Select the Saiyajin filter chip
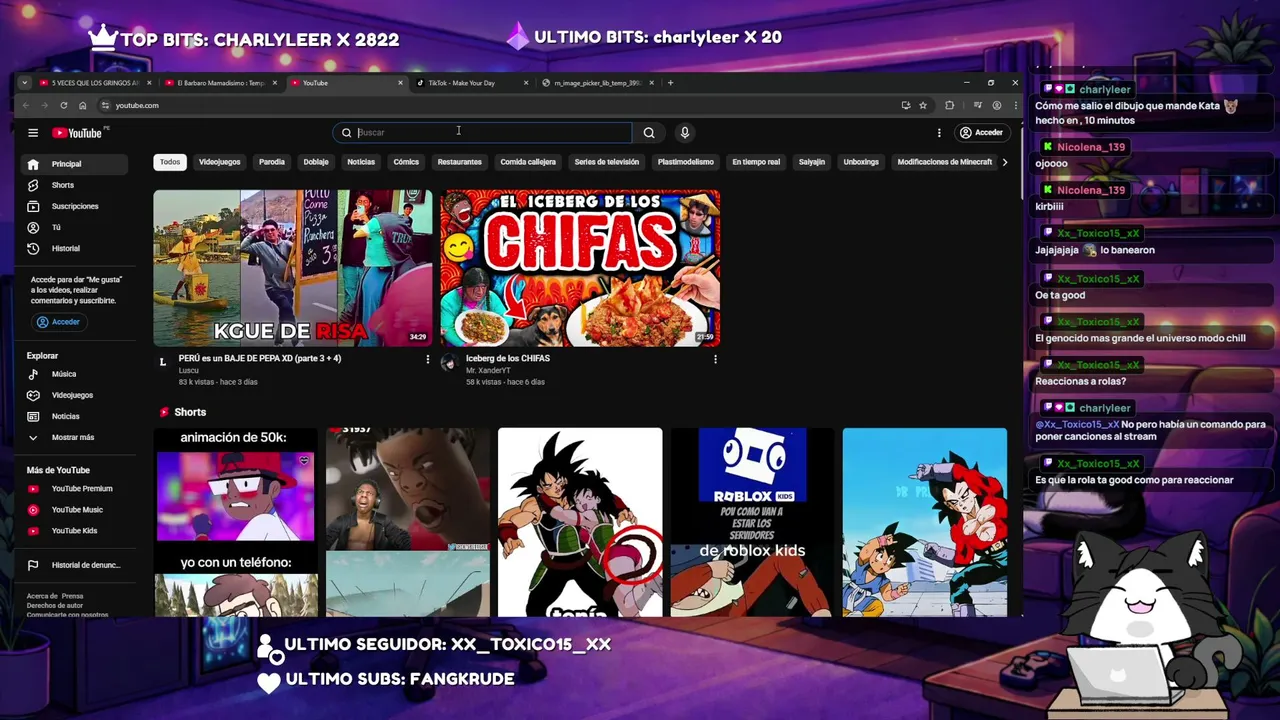The width and height of the screenshot is (1280, 720). click(812, 162)
